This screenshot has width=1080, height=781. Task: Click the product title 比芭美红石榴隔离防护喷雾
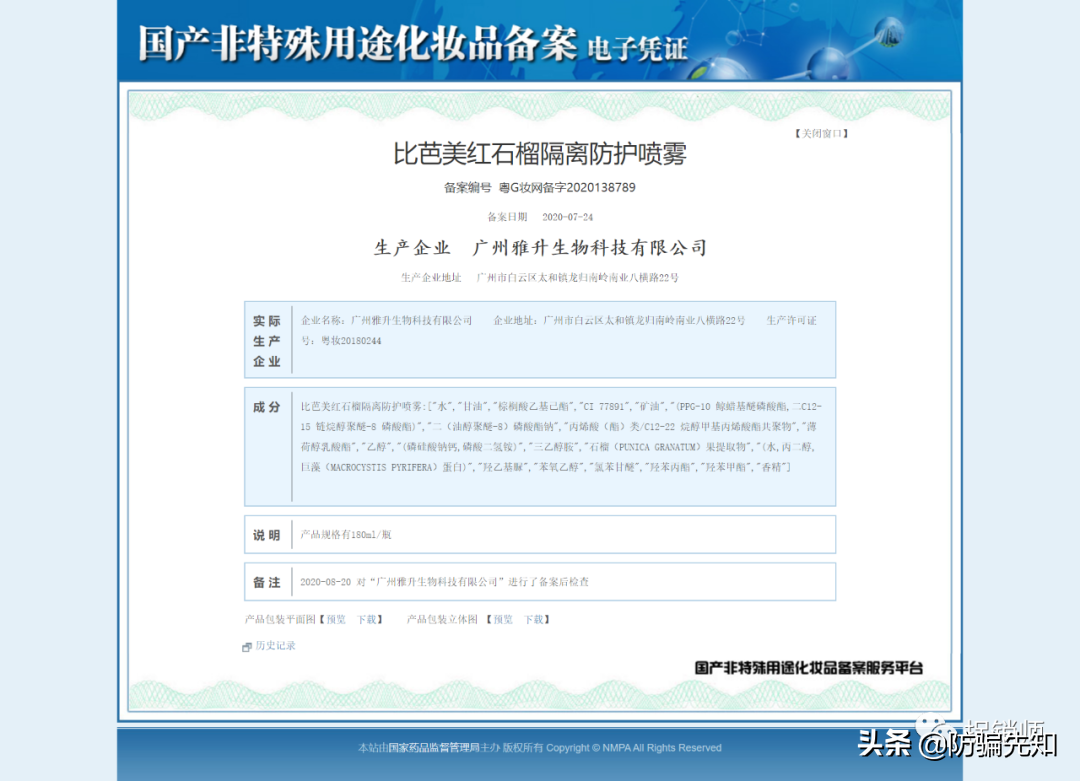point(539,154)
